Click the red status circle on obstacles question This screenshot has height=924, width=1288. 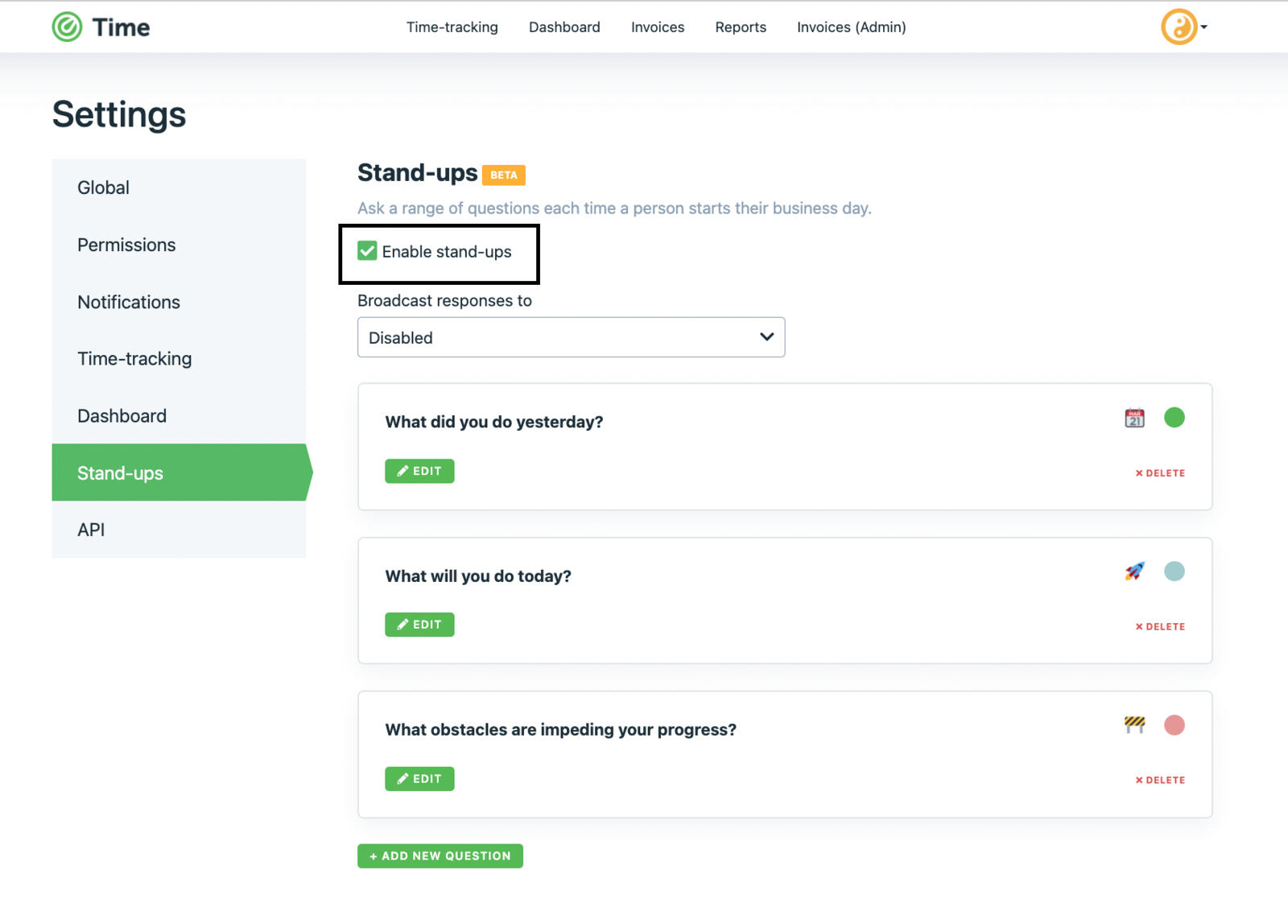pos(1174,725)
